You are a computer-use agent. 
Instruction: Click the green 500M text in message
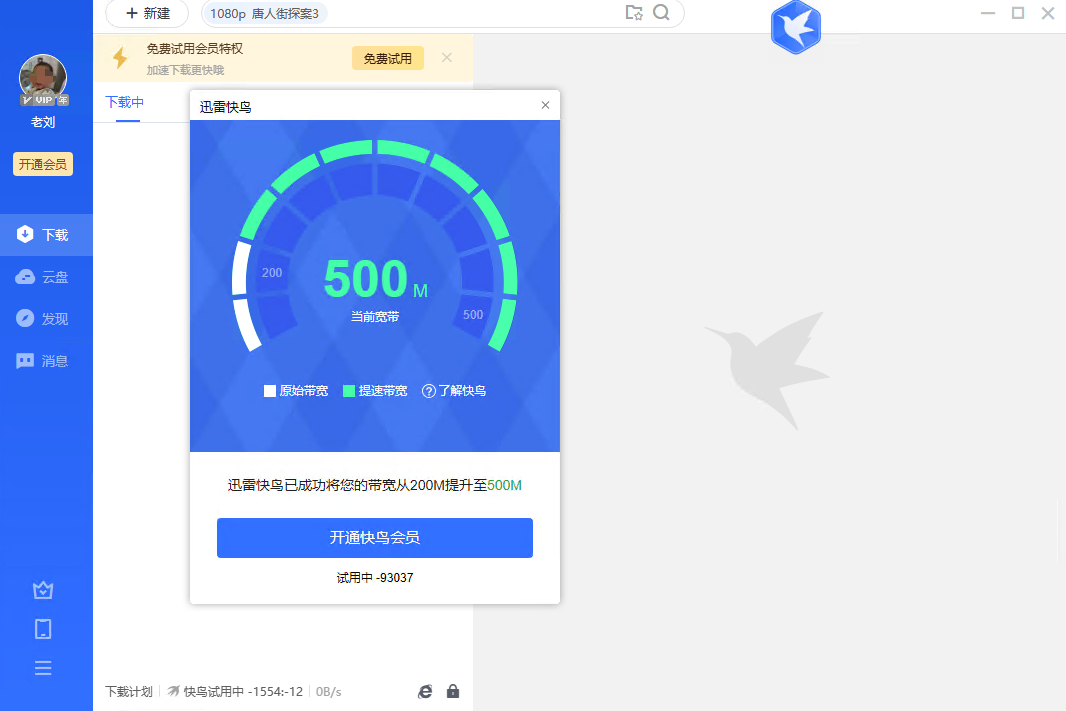coord(504,485)
